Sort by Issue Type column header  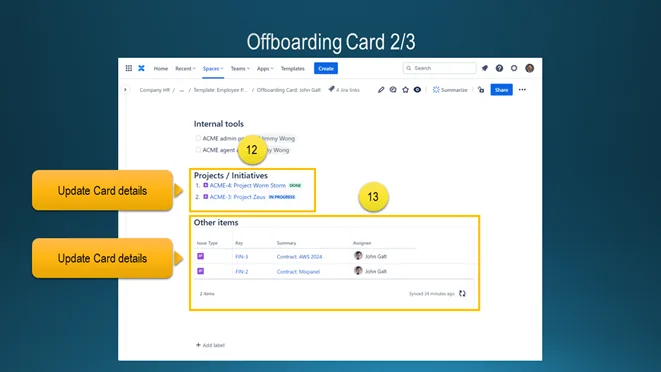207,243
